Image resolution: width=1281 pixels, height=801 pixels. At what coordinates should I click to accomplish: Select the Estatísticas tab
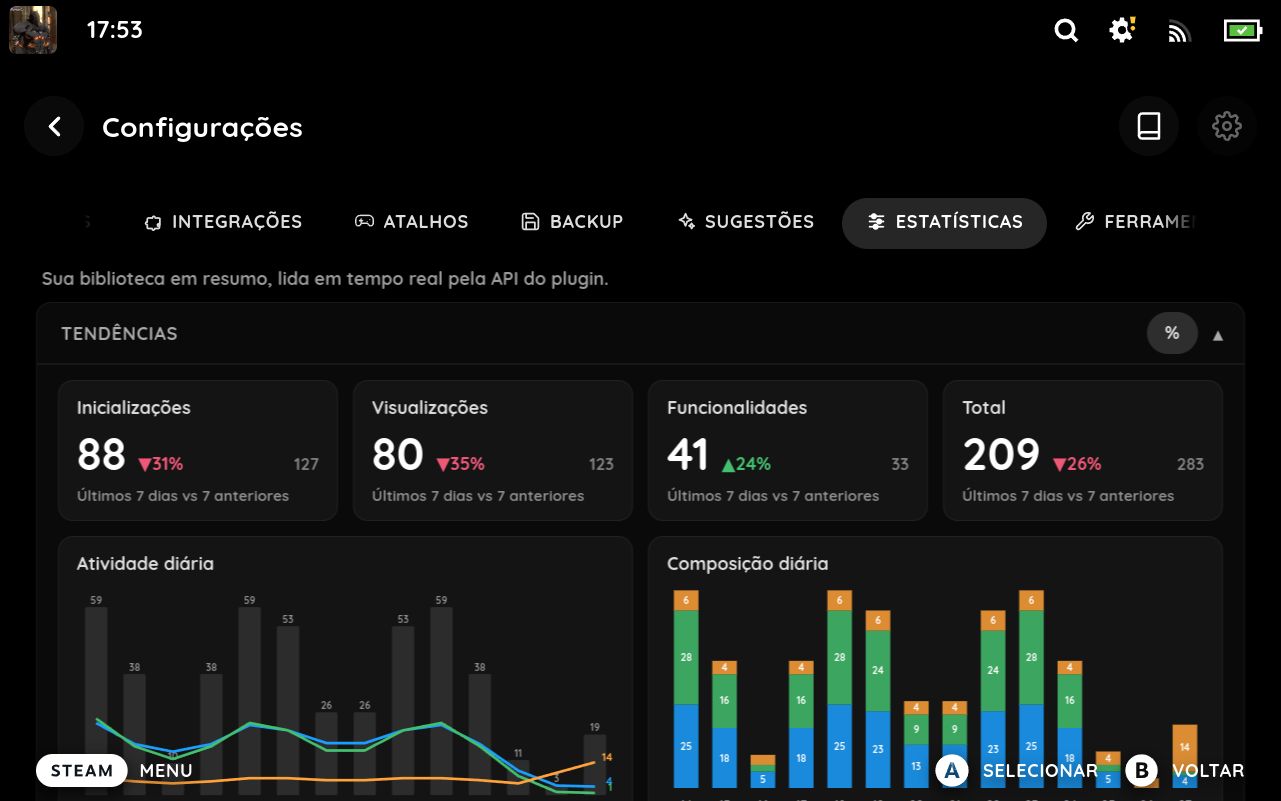tap(944, 222)
